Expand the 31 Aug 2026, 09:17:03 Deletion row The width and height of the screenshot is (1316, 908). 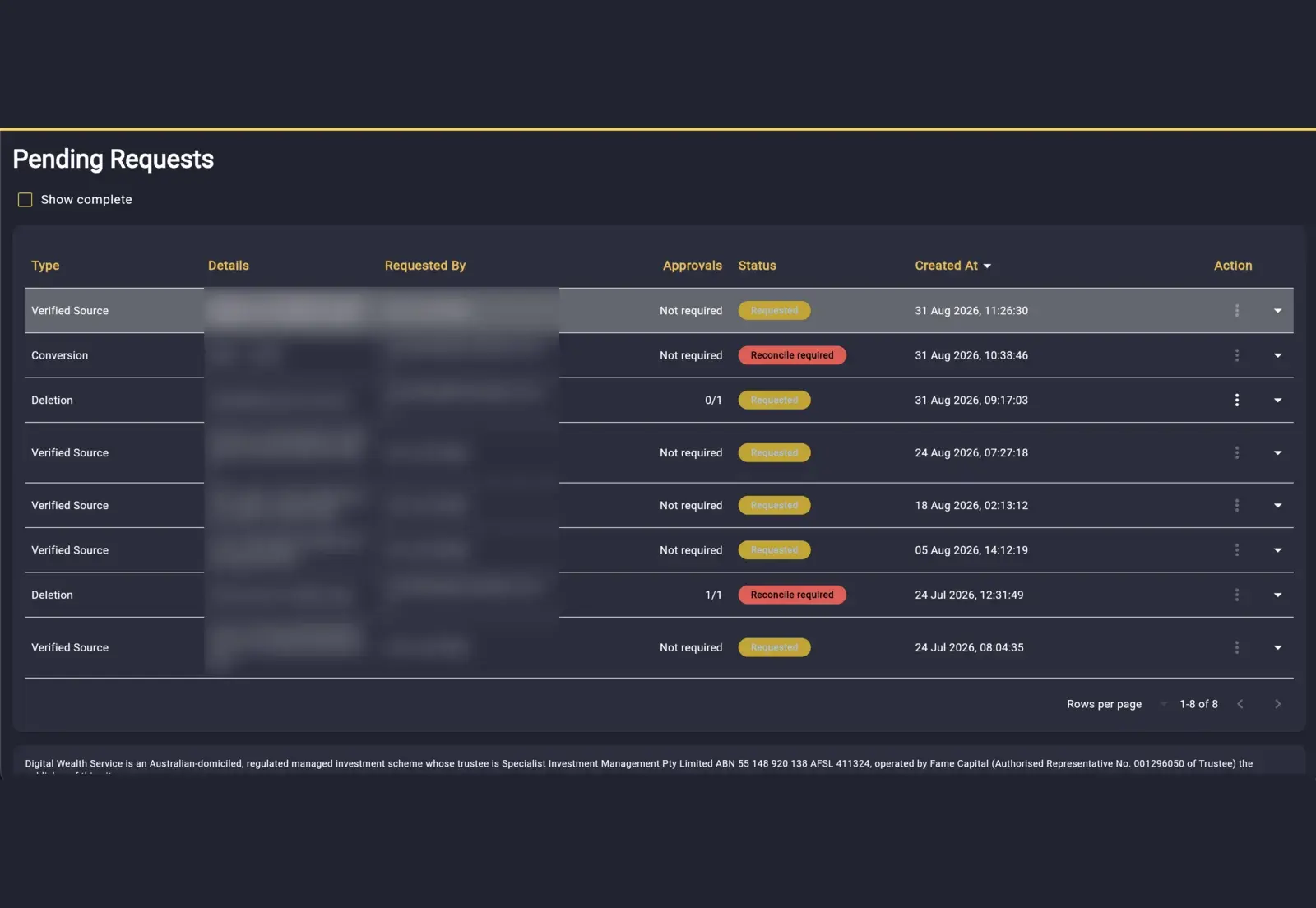click(x=1277, y=400)
